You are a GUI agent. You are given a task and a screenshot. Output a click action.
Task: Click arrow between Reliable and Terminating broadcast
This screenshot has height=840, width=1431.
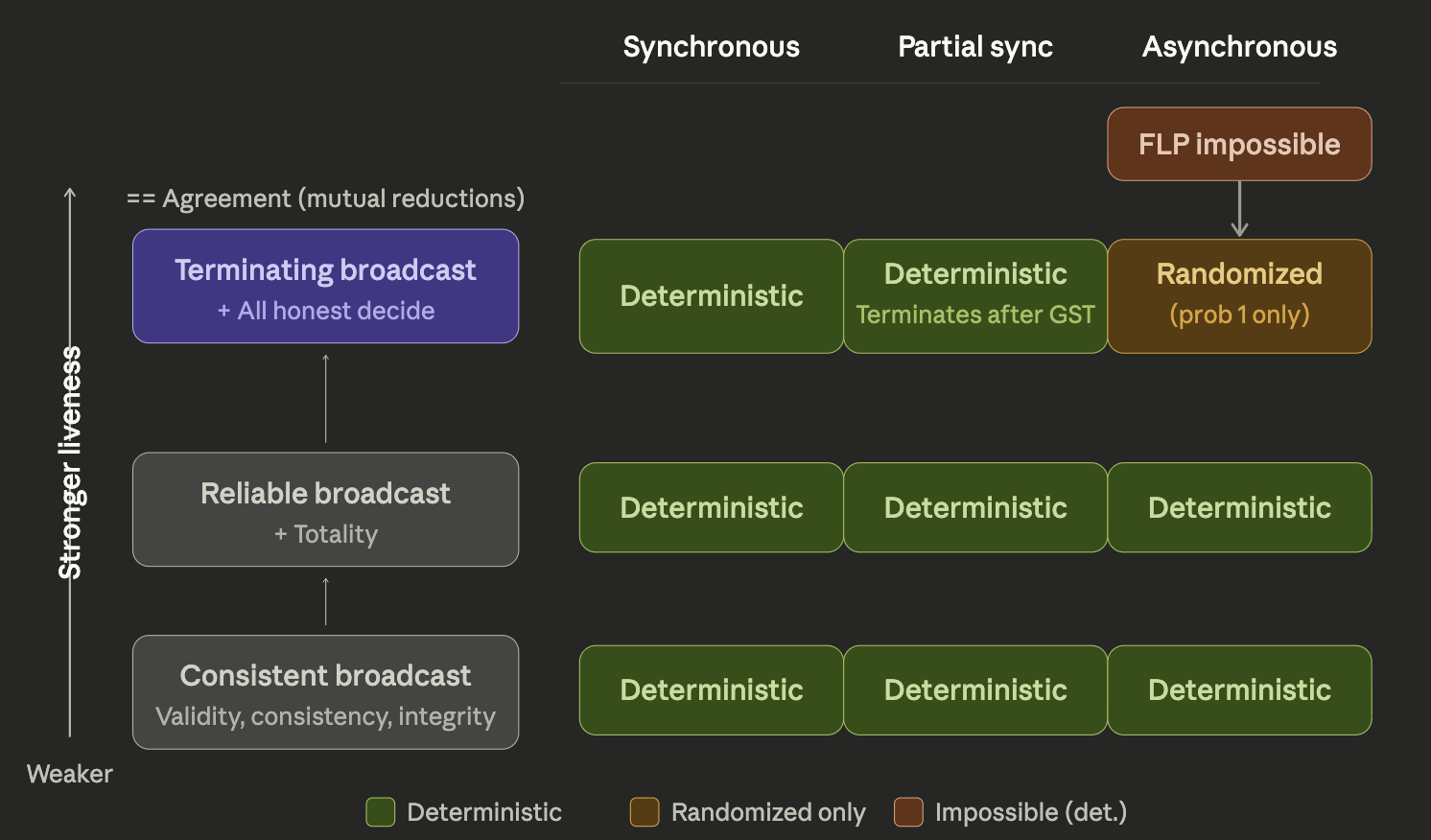point(326,398)
